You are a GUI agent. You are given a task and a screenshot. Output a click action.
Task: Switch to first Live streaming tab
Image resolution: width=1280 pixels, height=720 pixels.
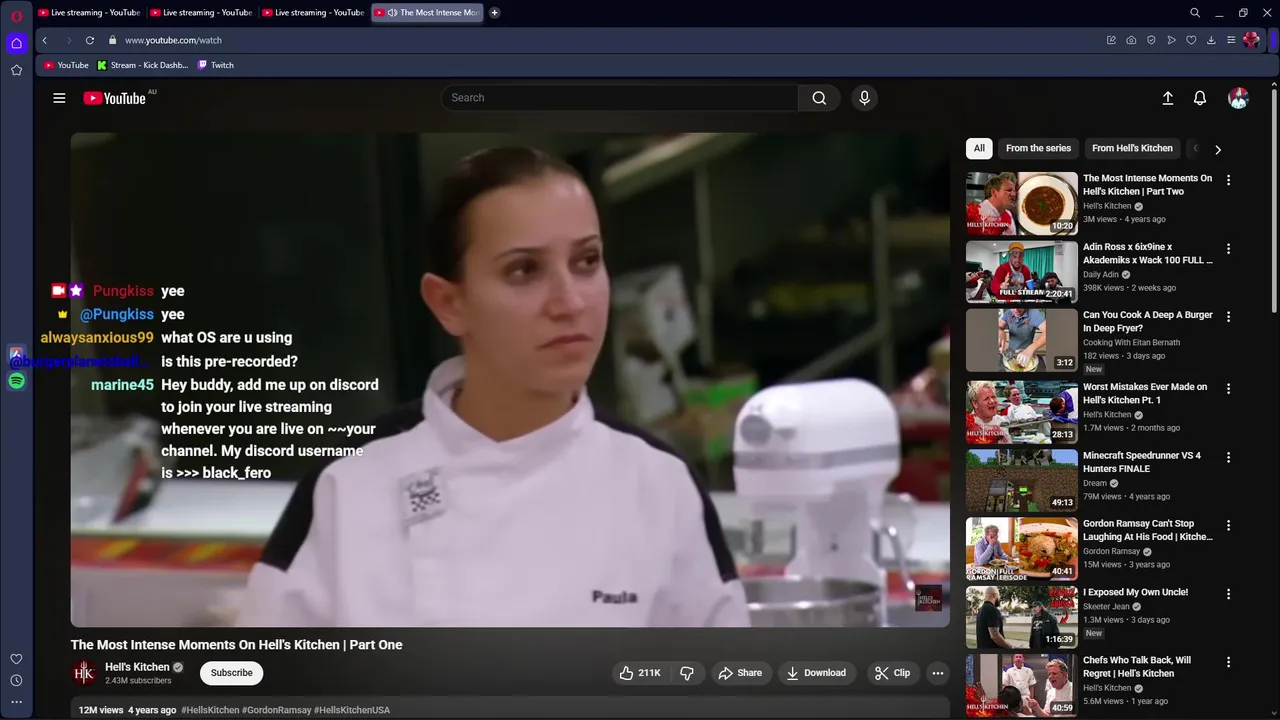tap(89, 13)
